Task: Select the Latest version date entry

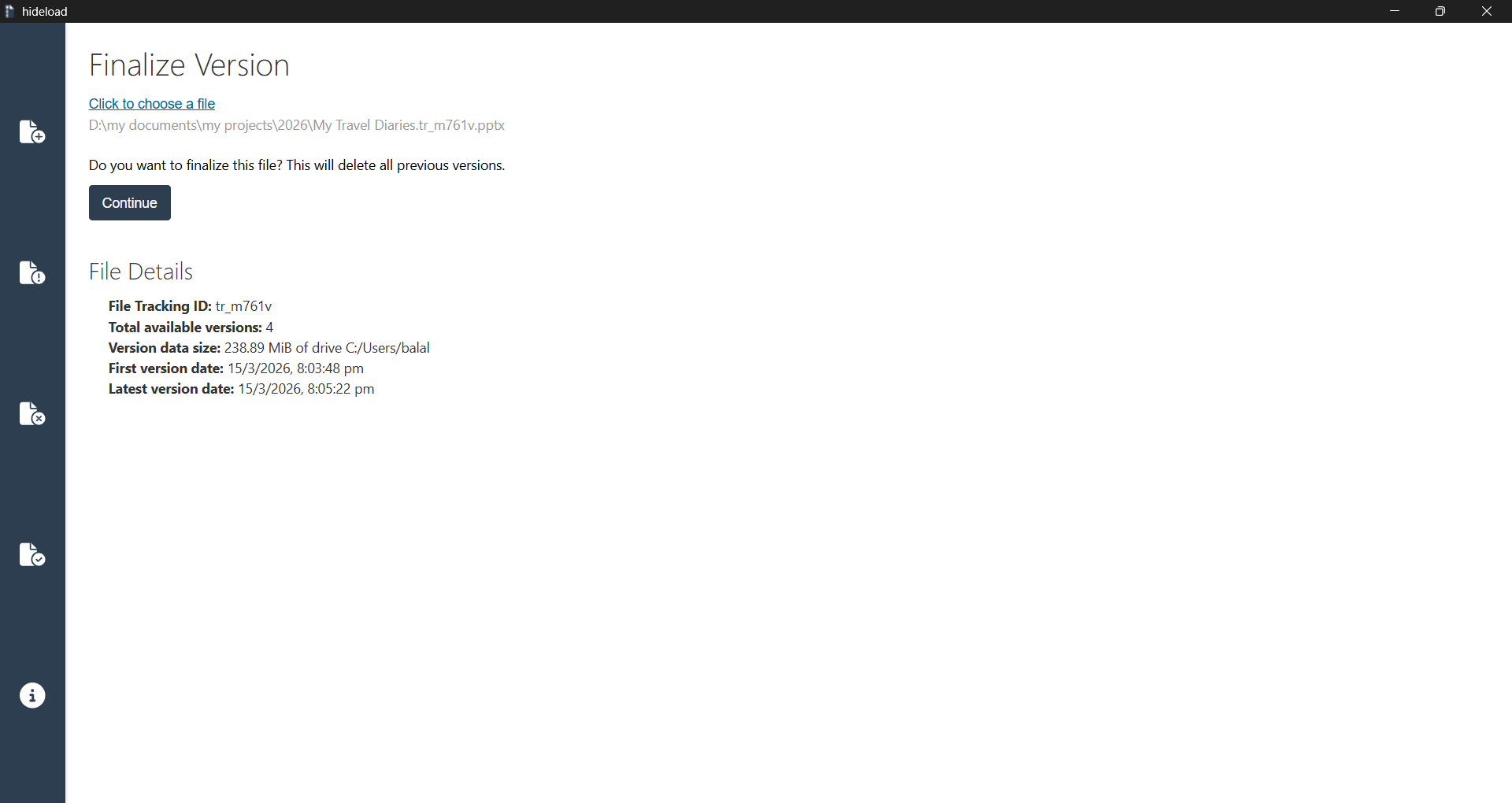Action: [242, 389]
